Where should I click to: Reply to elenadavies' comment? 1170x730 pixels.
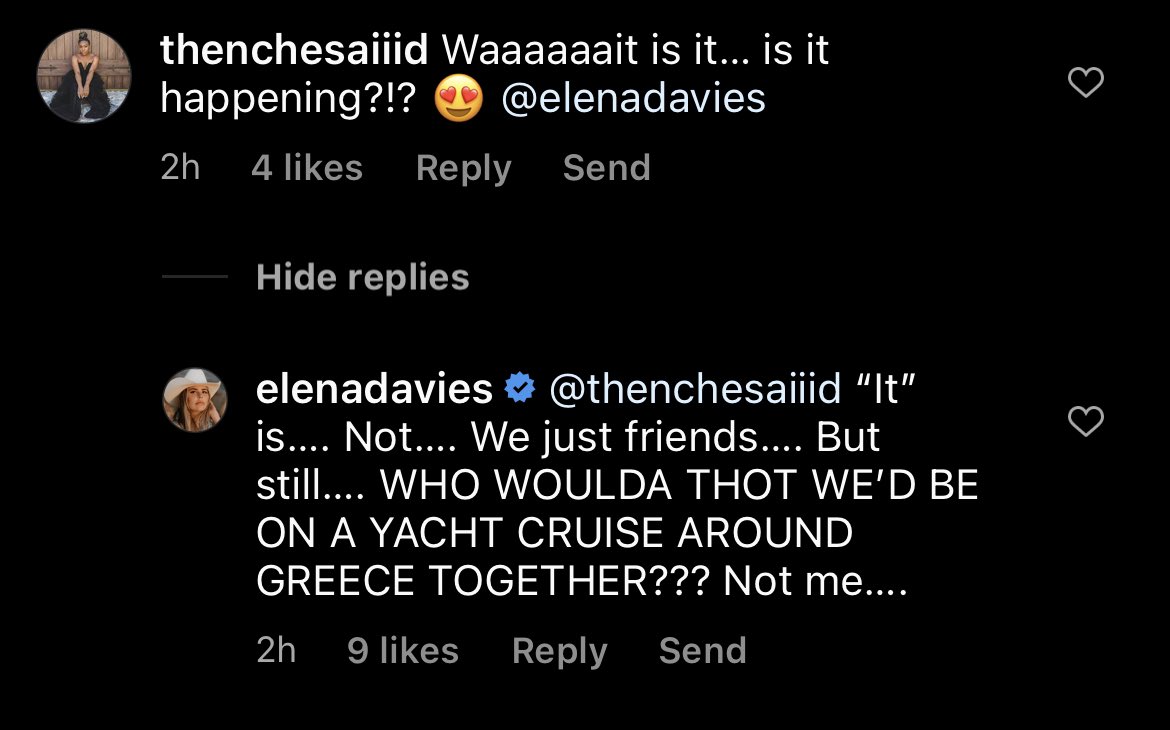pyautogui.click(x=560, y=651)
